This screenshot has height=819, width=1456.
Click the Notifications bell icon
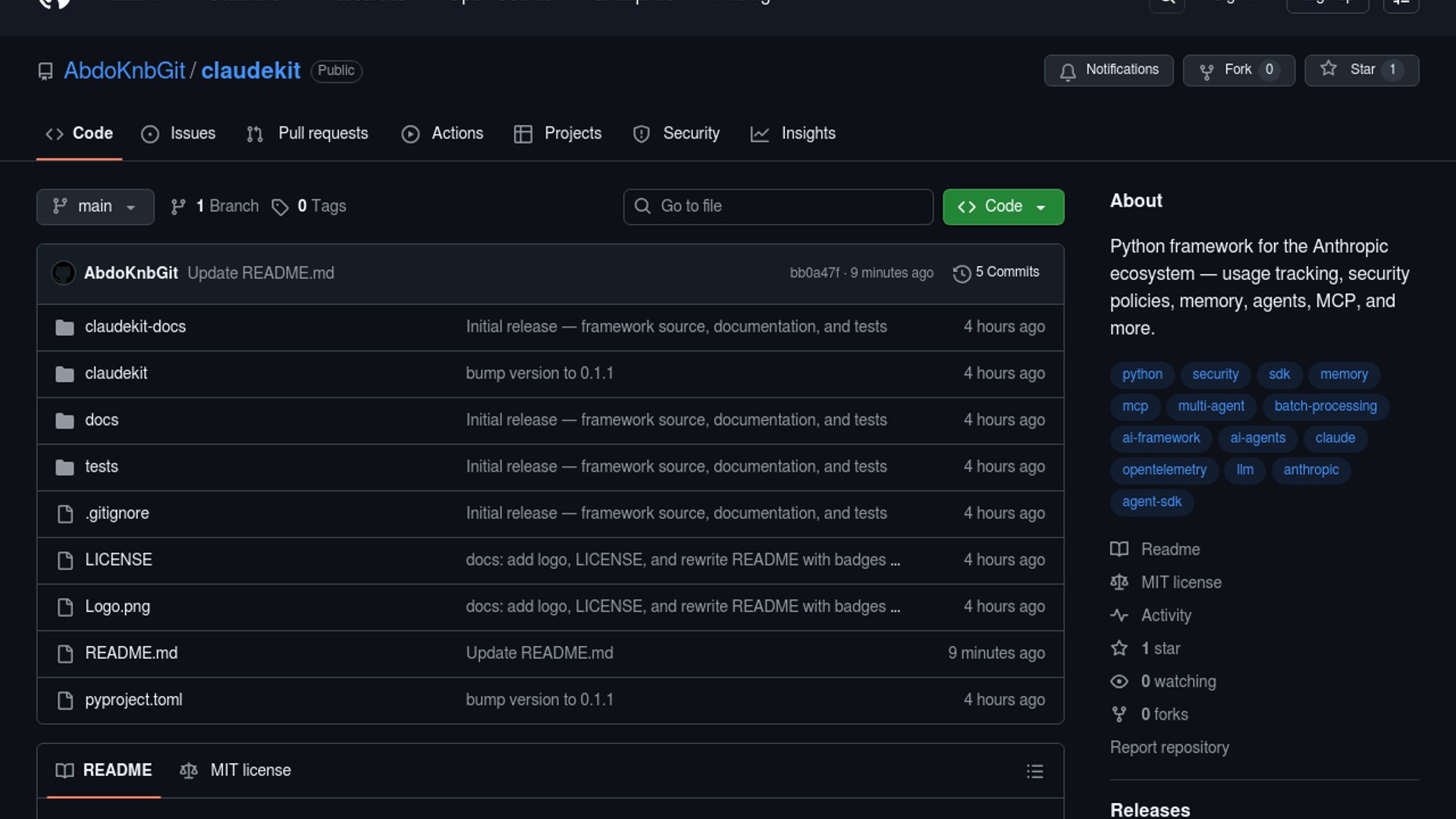click(1068, 71)
